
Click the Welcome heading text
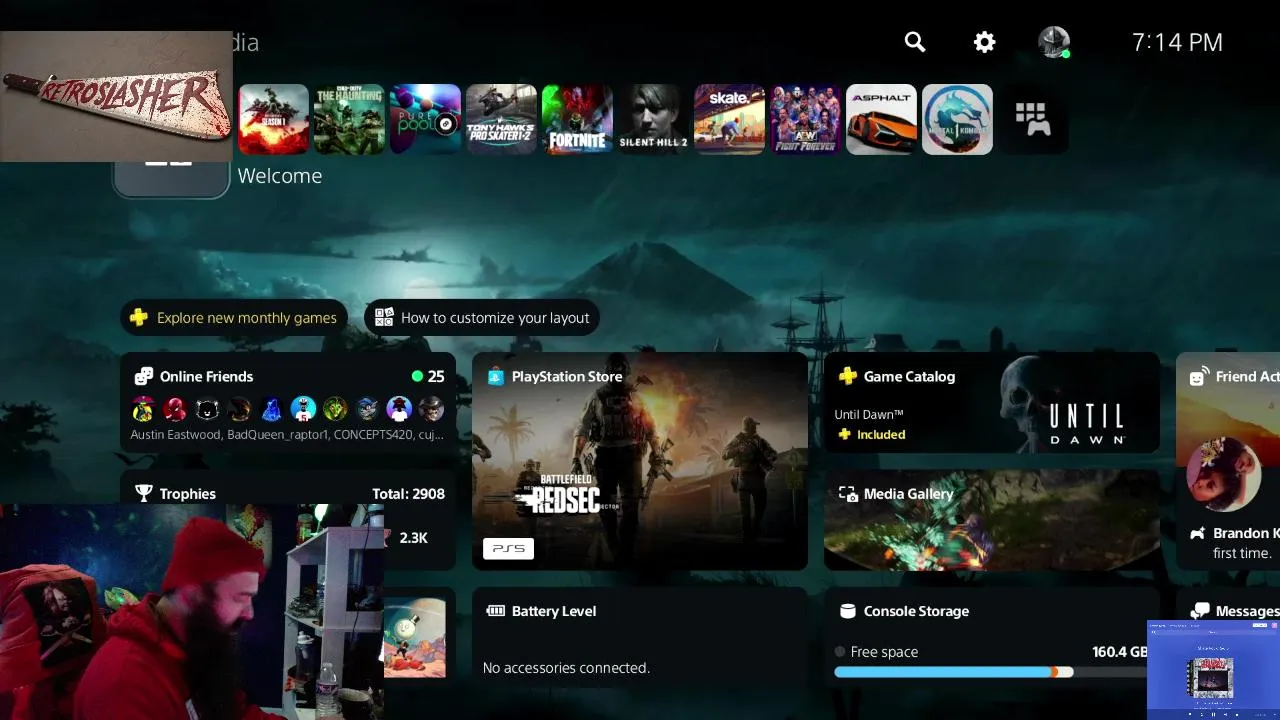(x=280, y=175)
